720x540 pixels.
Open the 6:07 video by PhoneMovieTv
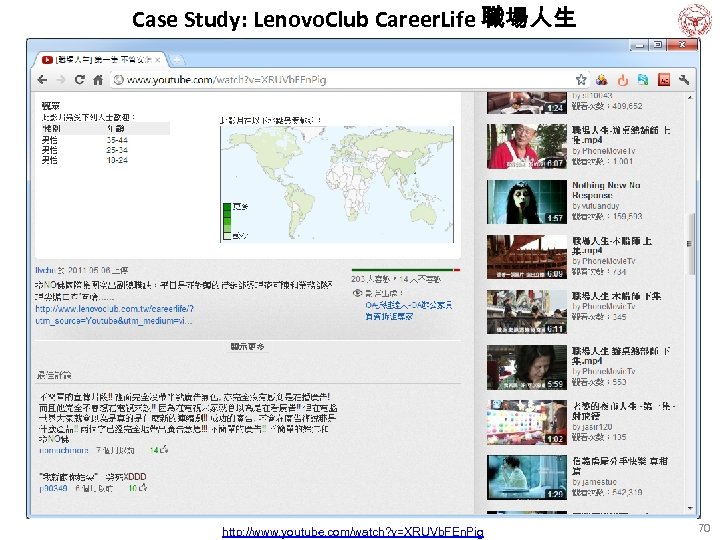tap(527, 146)
